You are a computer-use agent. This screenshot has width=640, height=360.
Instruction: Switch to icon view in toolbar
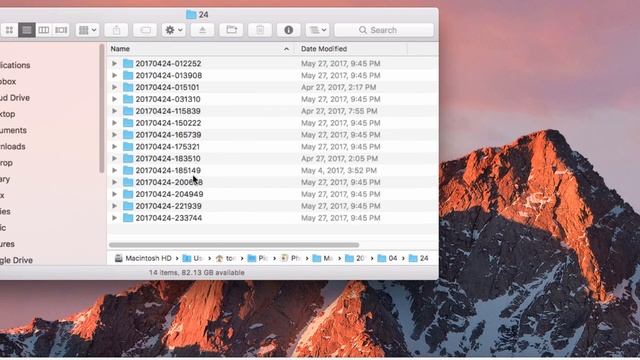point(9,30)
